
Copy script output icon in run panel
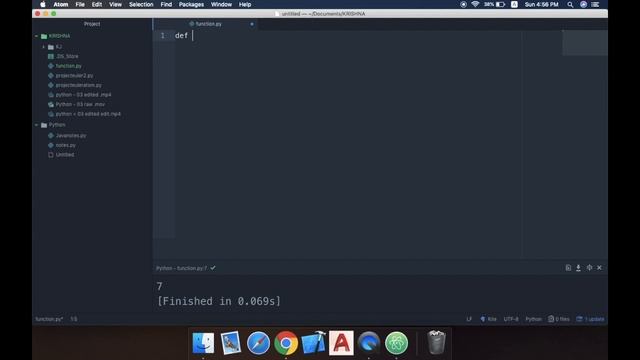click(568, 268)
